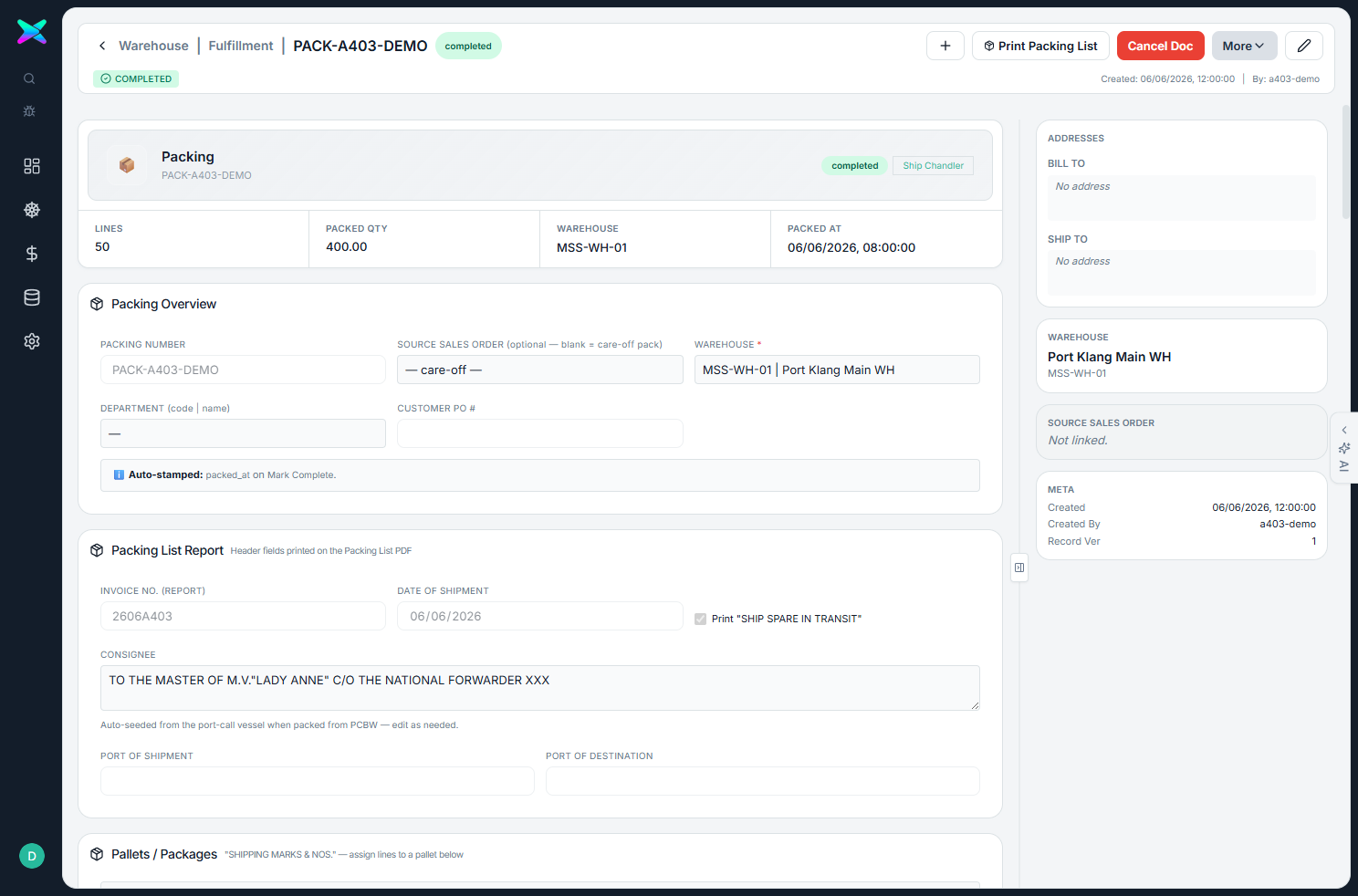Image resolution: width=1358 pixels, height=896 pixels.
Task: Open the More dropdown menu
Action: pyautogui.click(x=1244, y=46)
